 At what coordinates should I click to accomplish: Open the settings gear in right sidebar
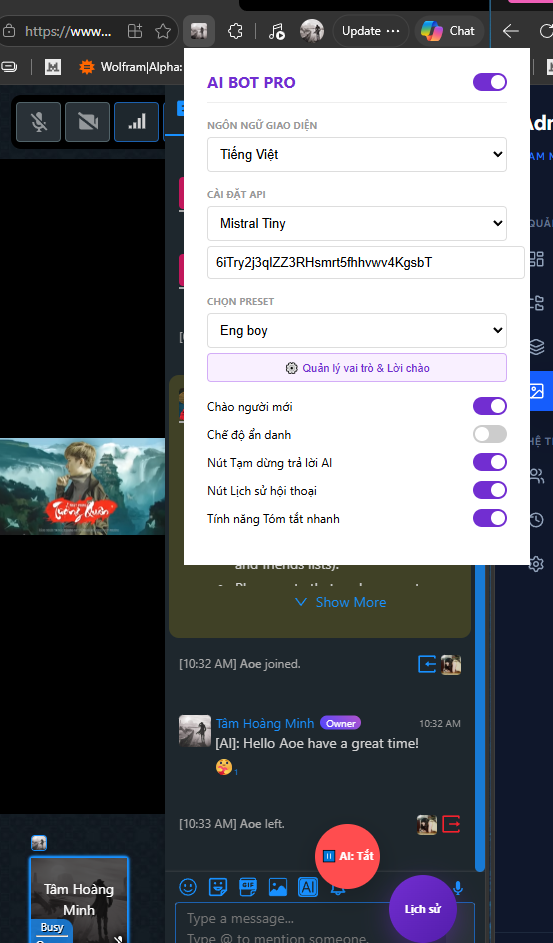(536, 564)
